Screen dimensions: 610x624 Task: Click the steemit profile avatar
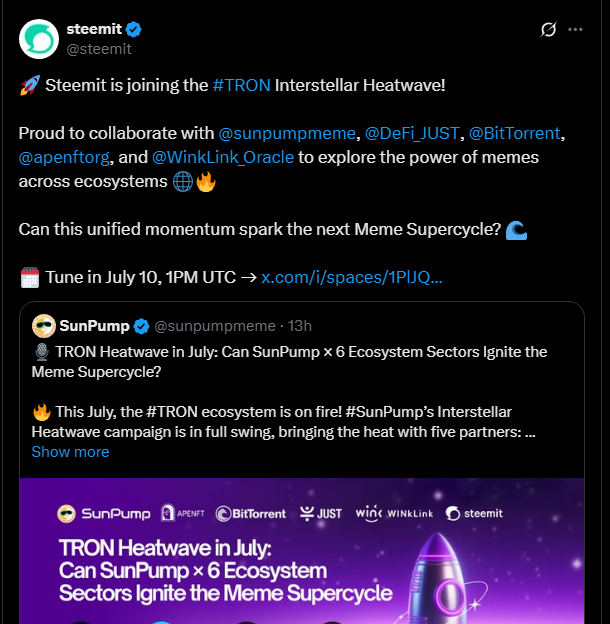pos(39,38)
